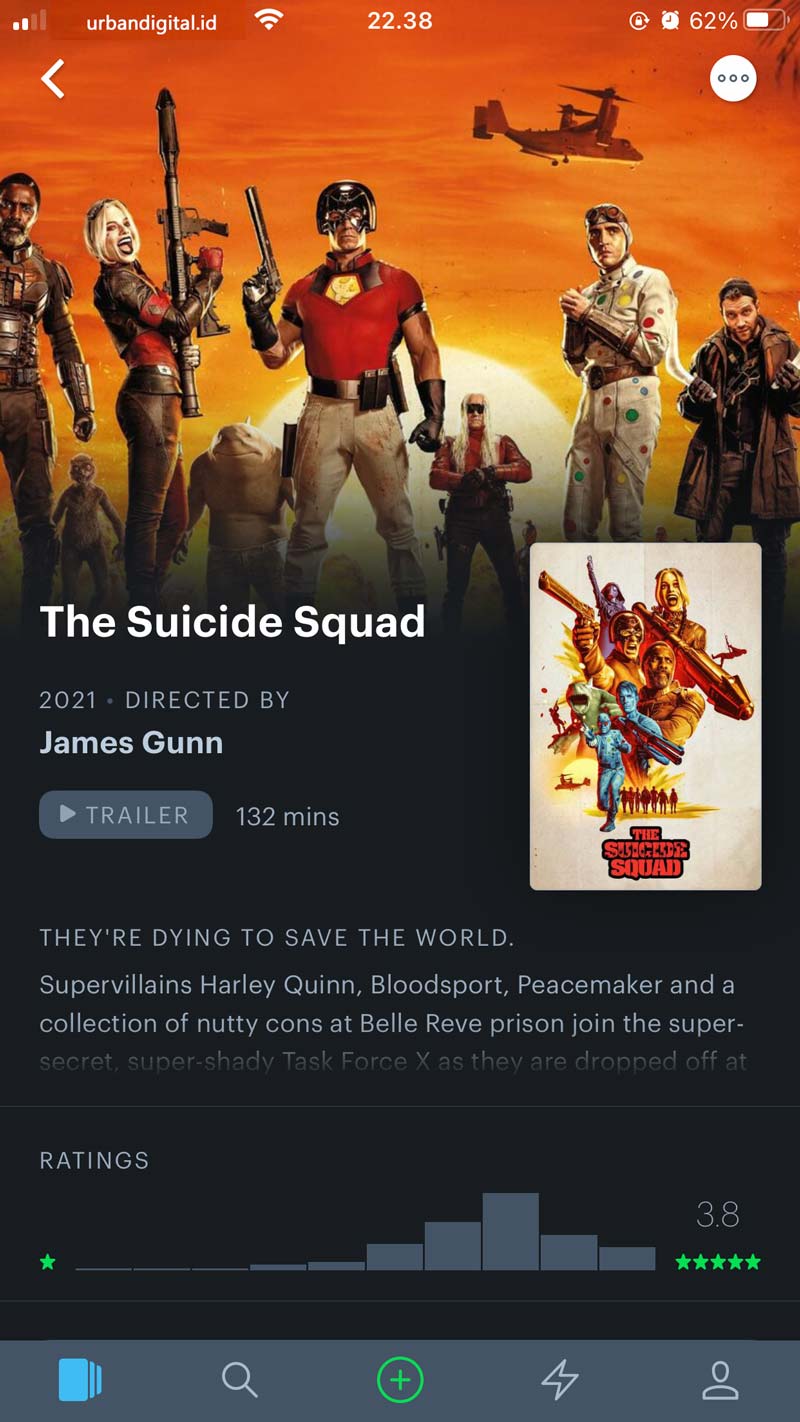The width and height of the screenshot is (800, 1422).
Task: Open the three-dot more options menu
Action: click(x=733, y=78)
